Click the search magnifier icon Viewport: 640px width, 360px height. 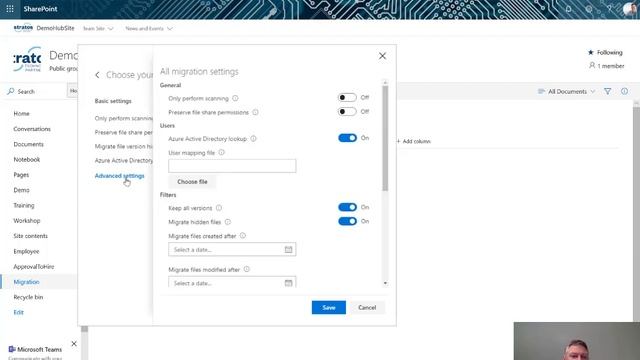click(11, 91)
